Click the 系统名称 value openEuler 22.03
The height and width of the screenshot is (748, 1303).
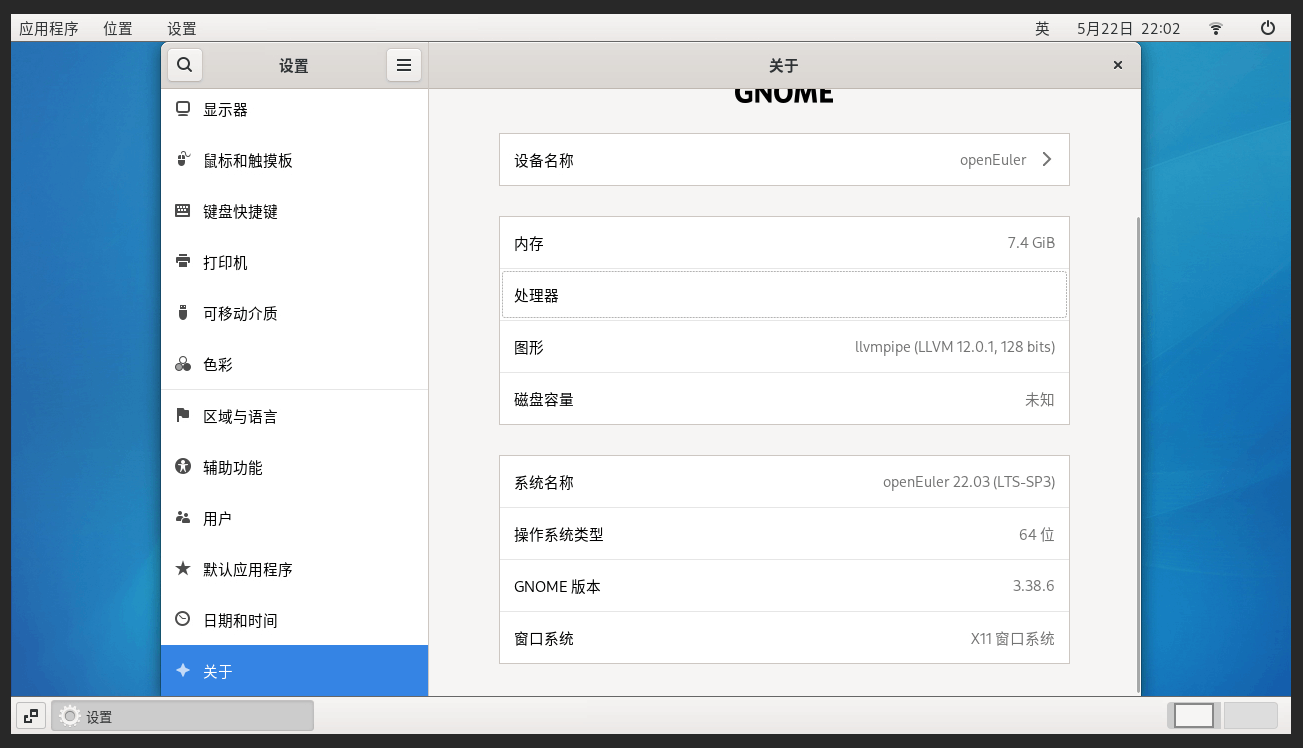969,482
